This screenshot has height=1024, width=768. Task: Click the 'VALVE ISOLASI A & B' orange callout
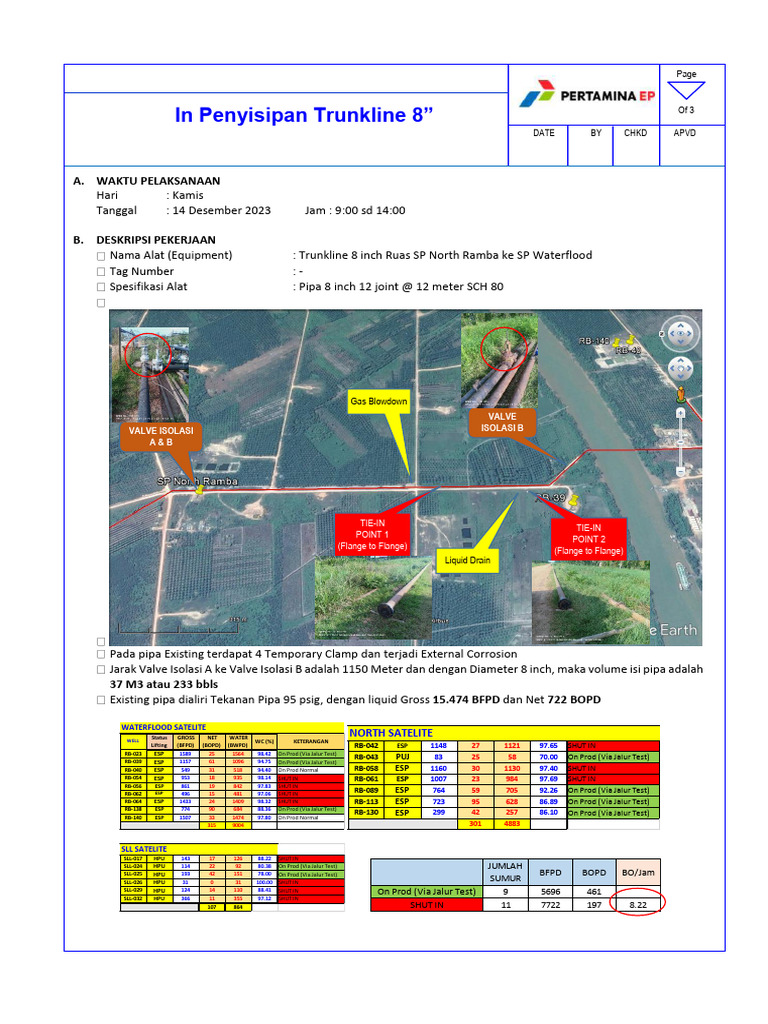[161, 436]
